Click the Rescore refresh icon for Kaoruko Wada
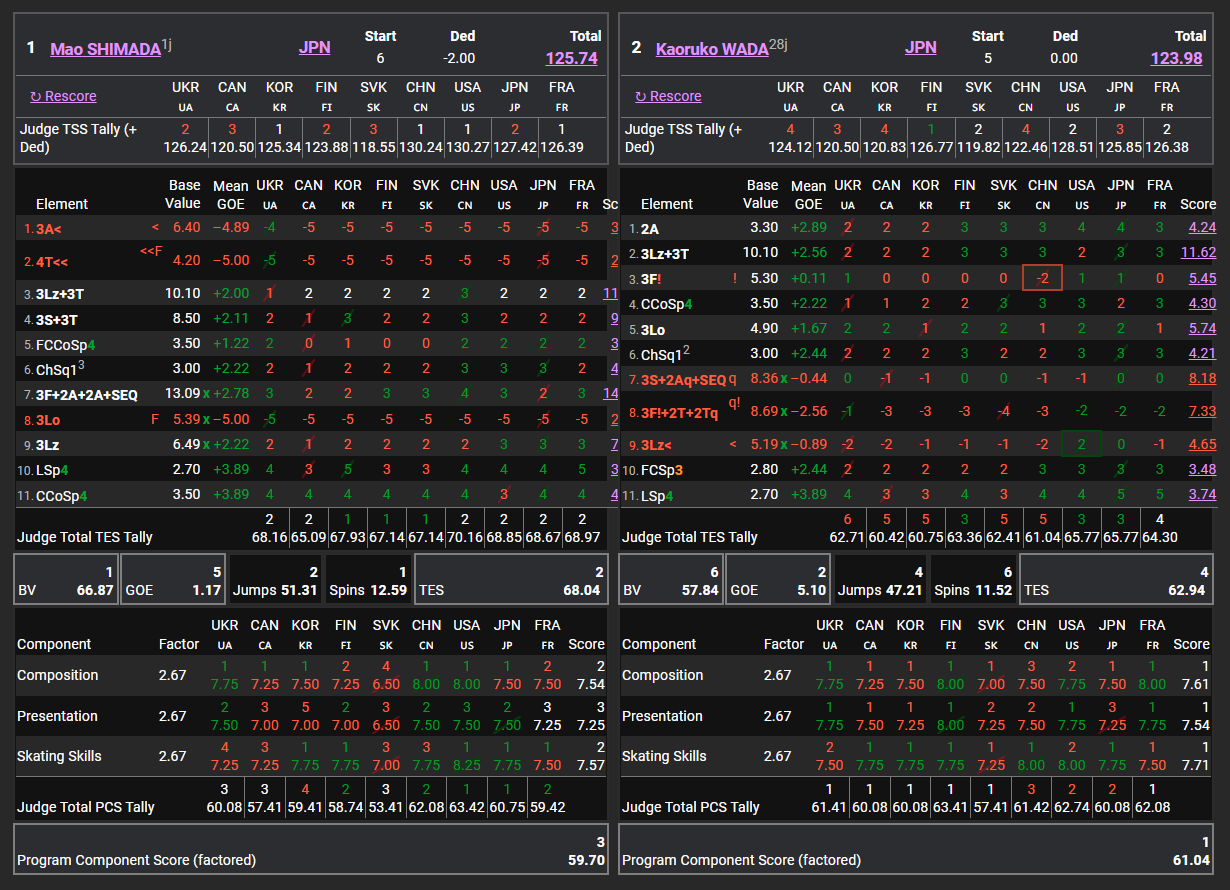 [x=641, y=96]
